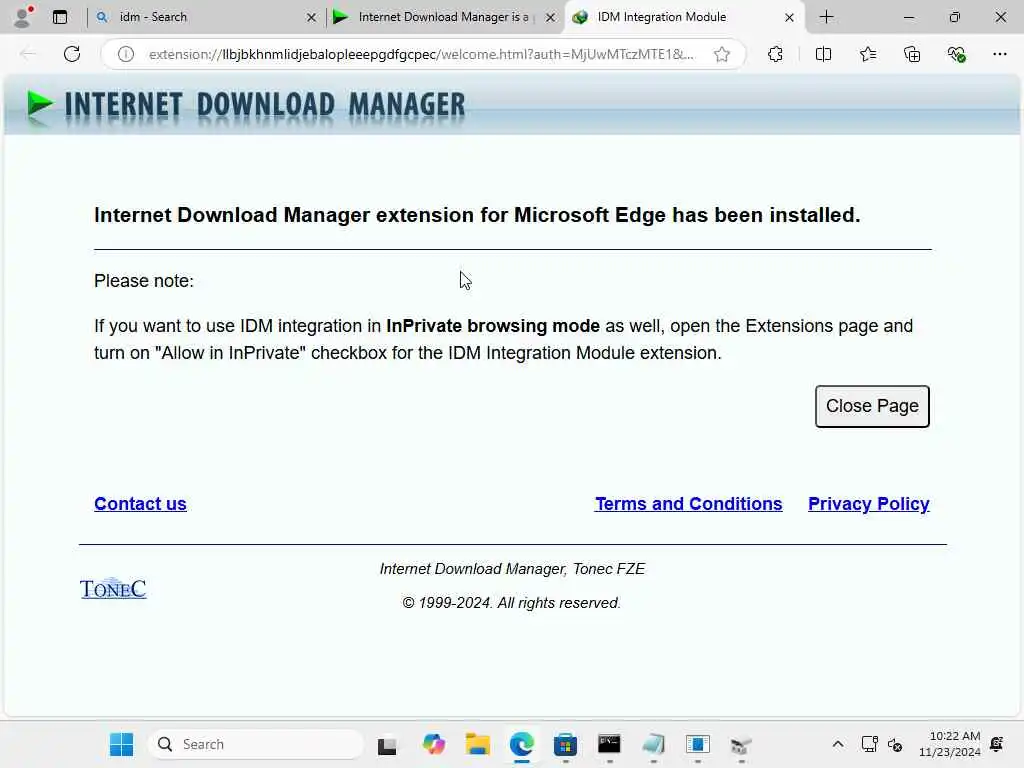This screenshot has height=768, width=1024.
Task: Click the address bar URL
Action: [421, 54]
